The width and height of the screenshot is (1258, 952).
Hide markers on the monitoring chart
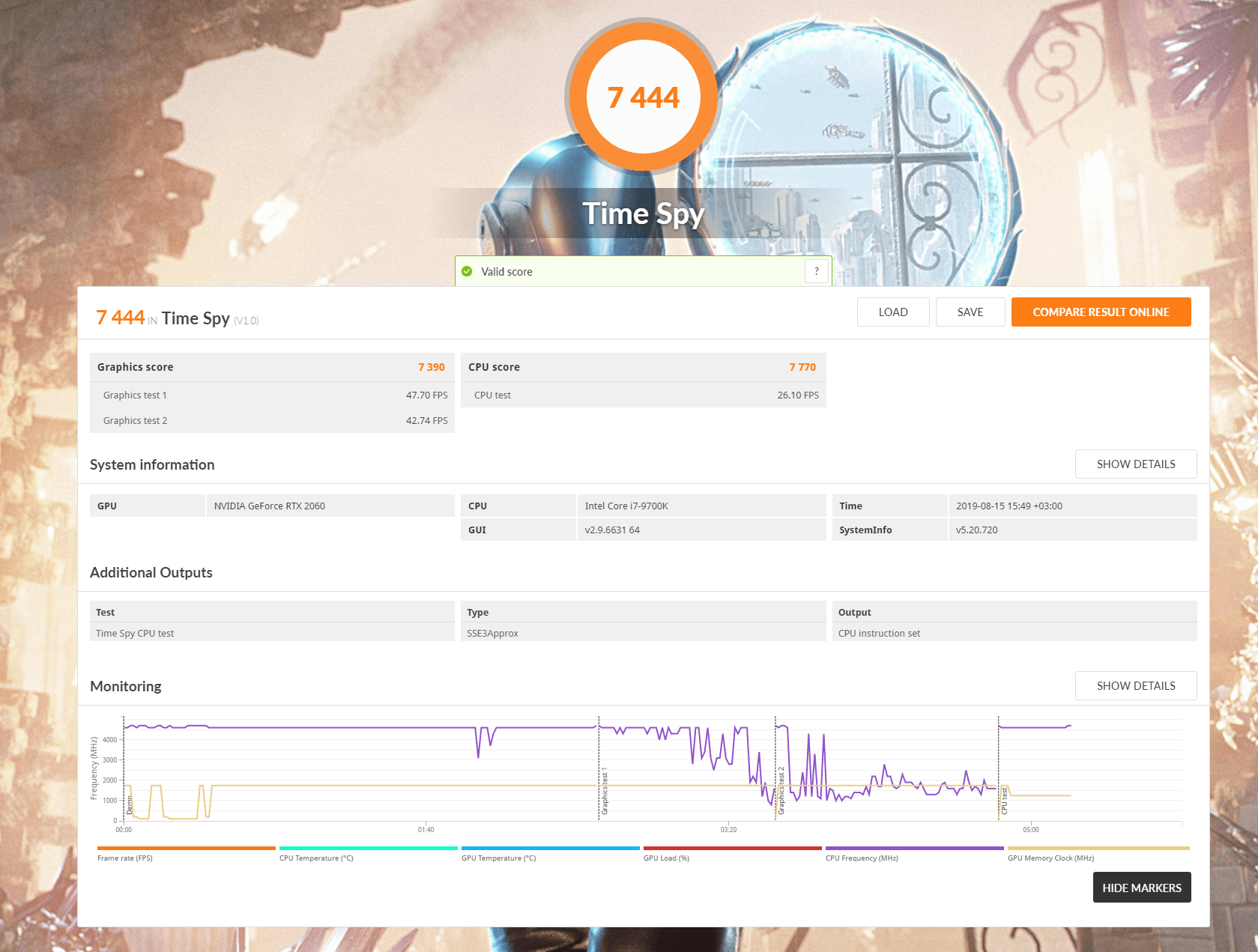(1141, 888)
